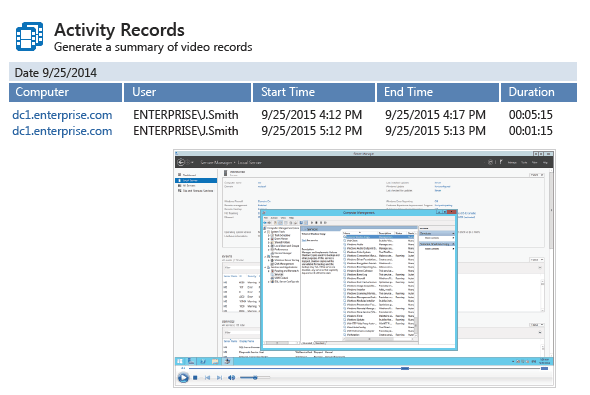Click the Computer column header
Screen dimensions: 590x395
pos(65,92)
